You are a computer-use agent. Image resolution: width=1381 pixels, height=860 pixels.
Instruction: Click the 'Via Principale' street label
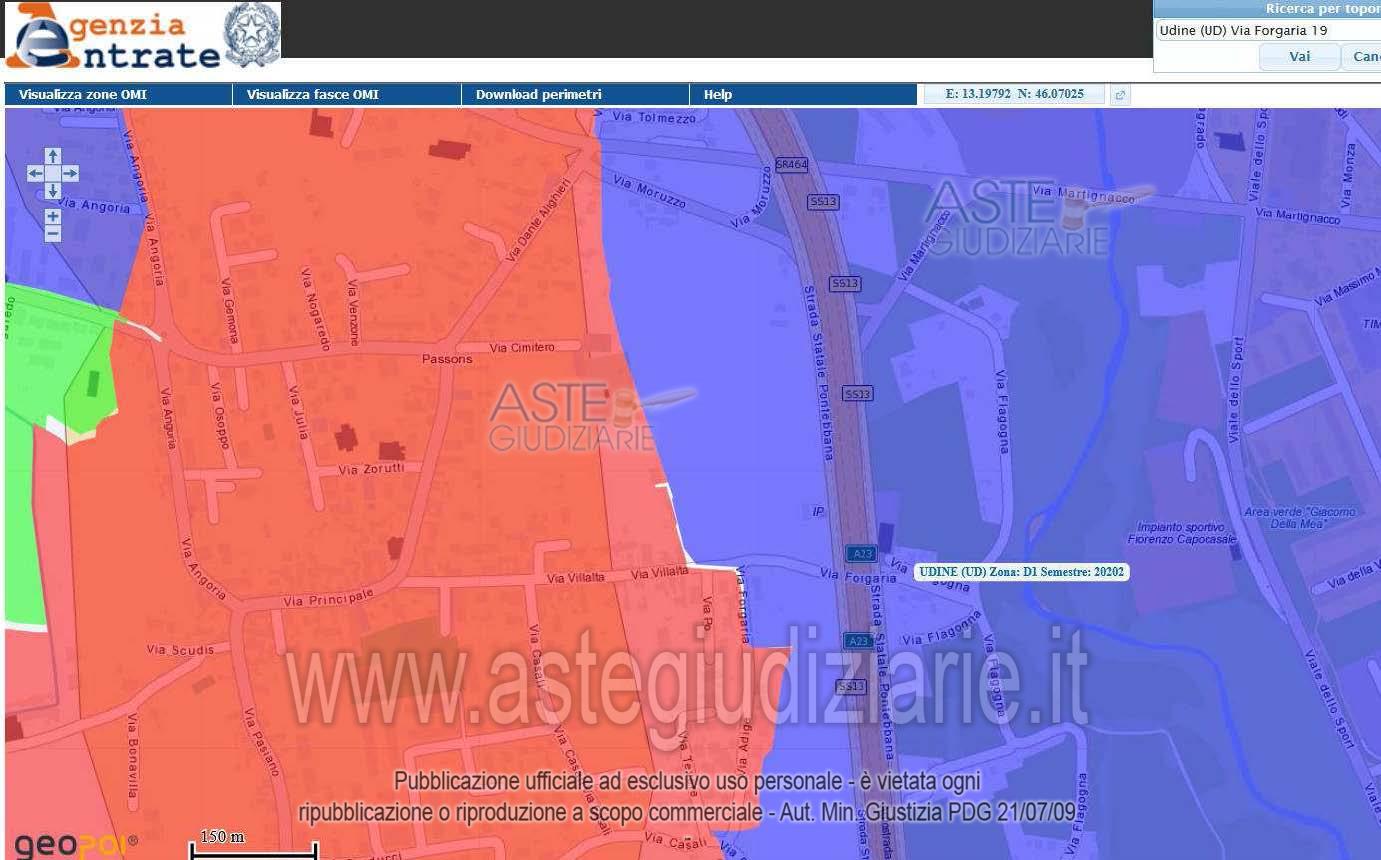tap(328, 597)
